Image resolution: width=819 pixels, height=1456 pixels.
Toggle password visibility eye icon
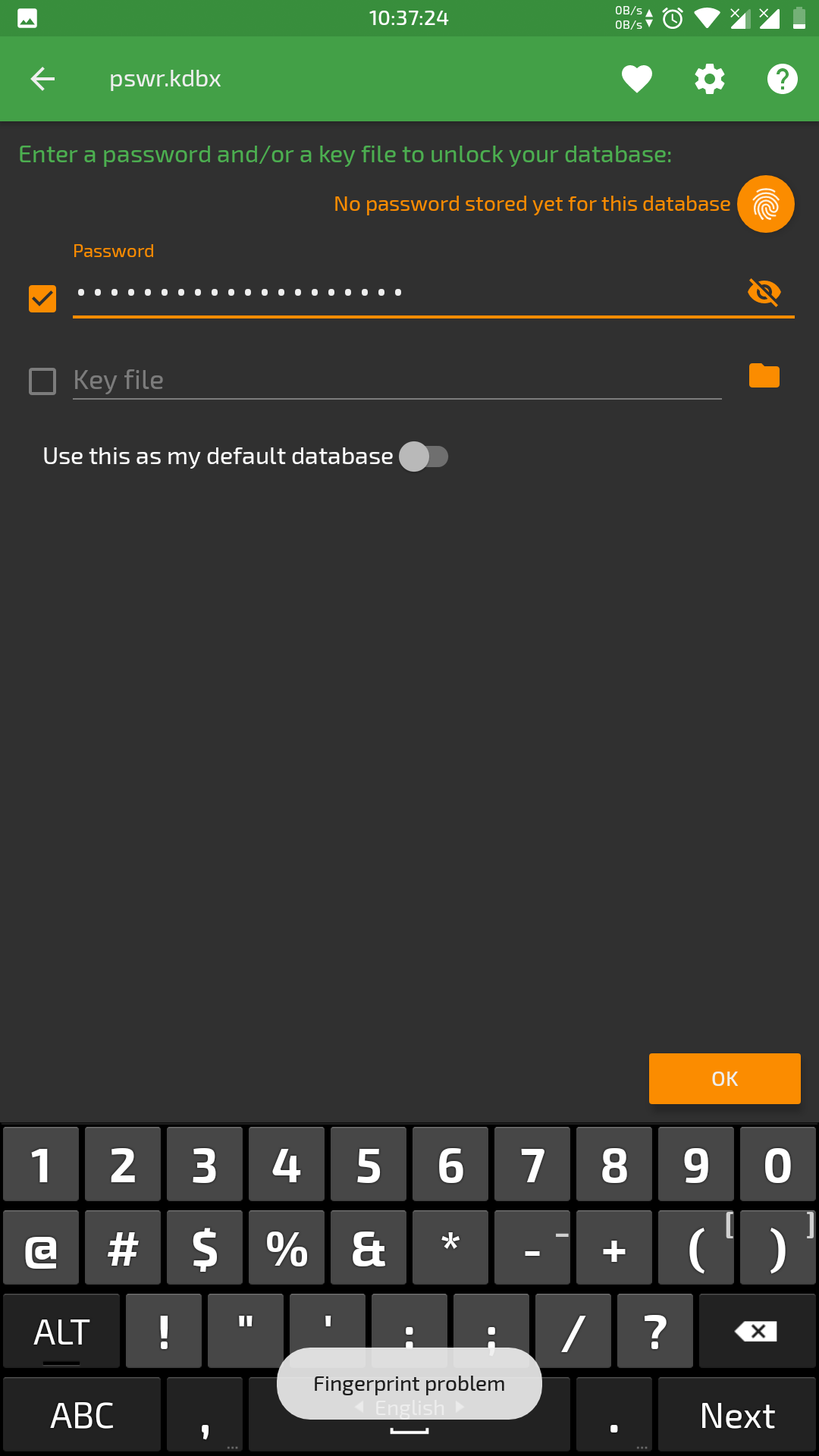pos(764,292)
